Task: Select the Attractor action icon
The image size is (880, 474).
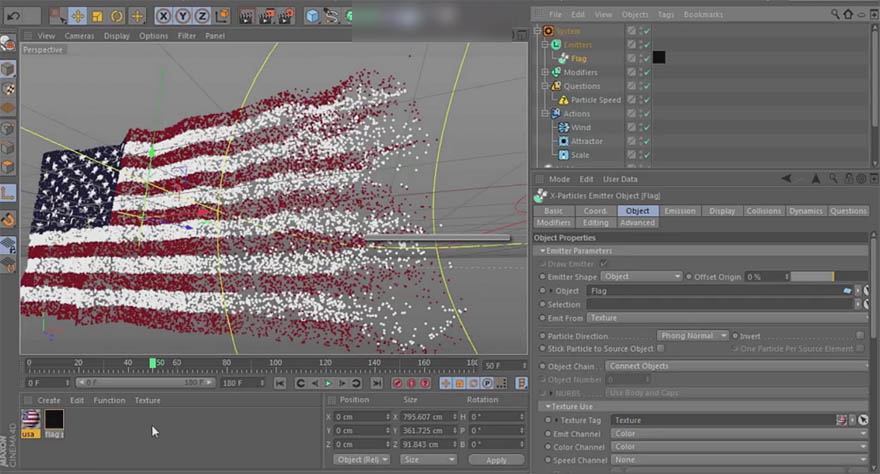Action: (x=563, y=141)
